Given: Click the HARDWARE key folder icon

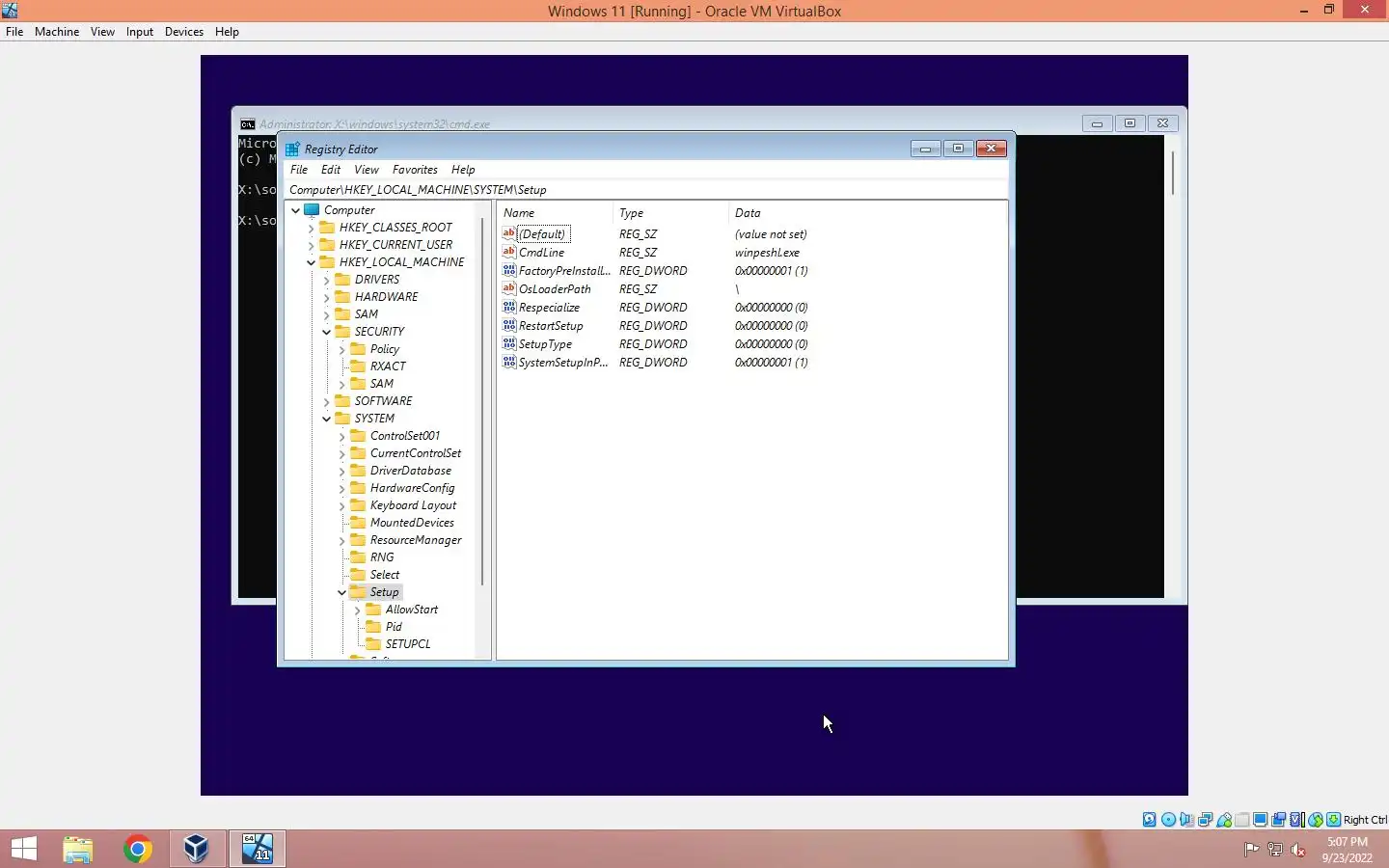Looking at the screenshot, I should (x=342, y=296).
